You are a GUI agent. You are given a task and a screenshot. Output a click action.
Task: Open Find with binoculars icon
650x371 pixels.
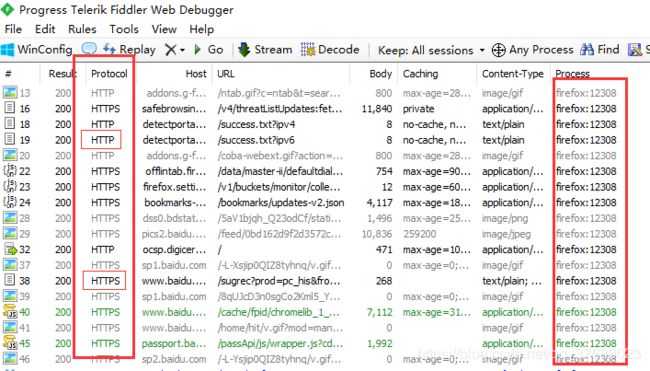click(x=587, y=50)
